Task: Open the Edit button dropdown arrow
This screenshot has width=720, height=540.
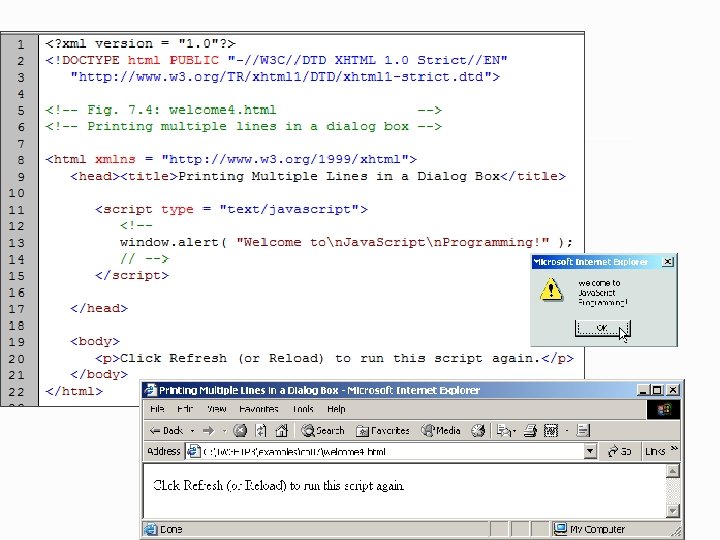Action: 567,431
